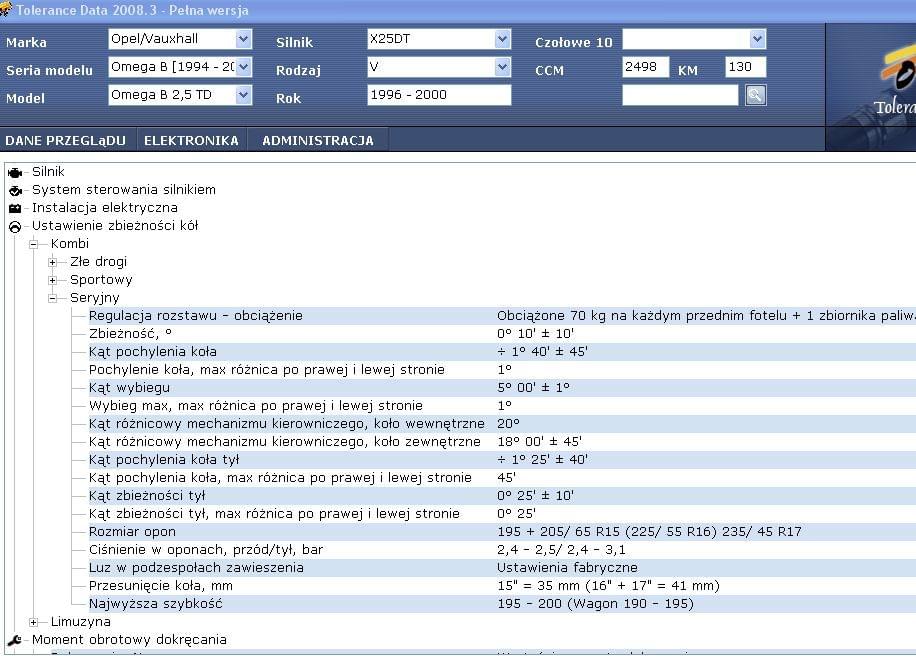916x659 pixels.
Task: Select Ciśnienie w oponach row
Action: 502,550
